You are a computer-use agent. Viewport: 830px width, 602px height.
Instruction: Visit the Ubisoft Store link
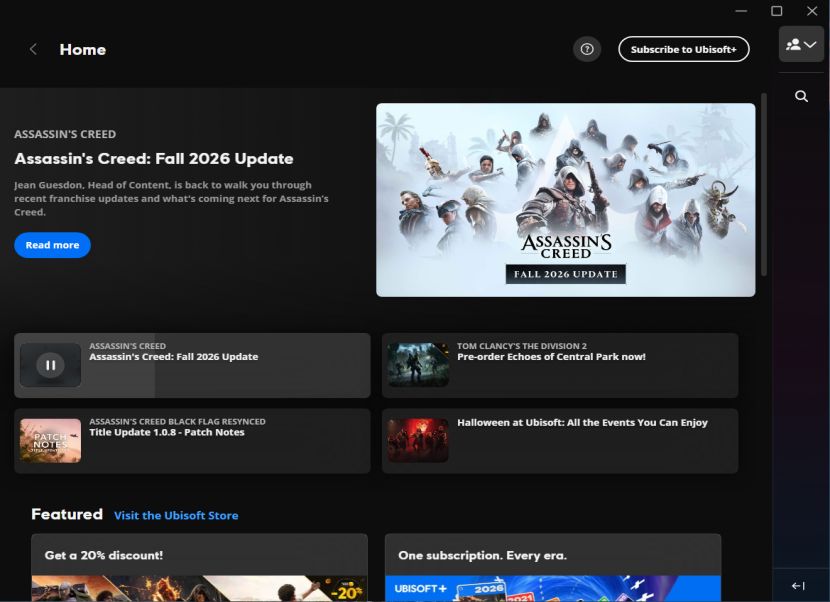coord(176,515)
